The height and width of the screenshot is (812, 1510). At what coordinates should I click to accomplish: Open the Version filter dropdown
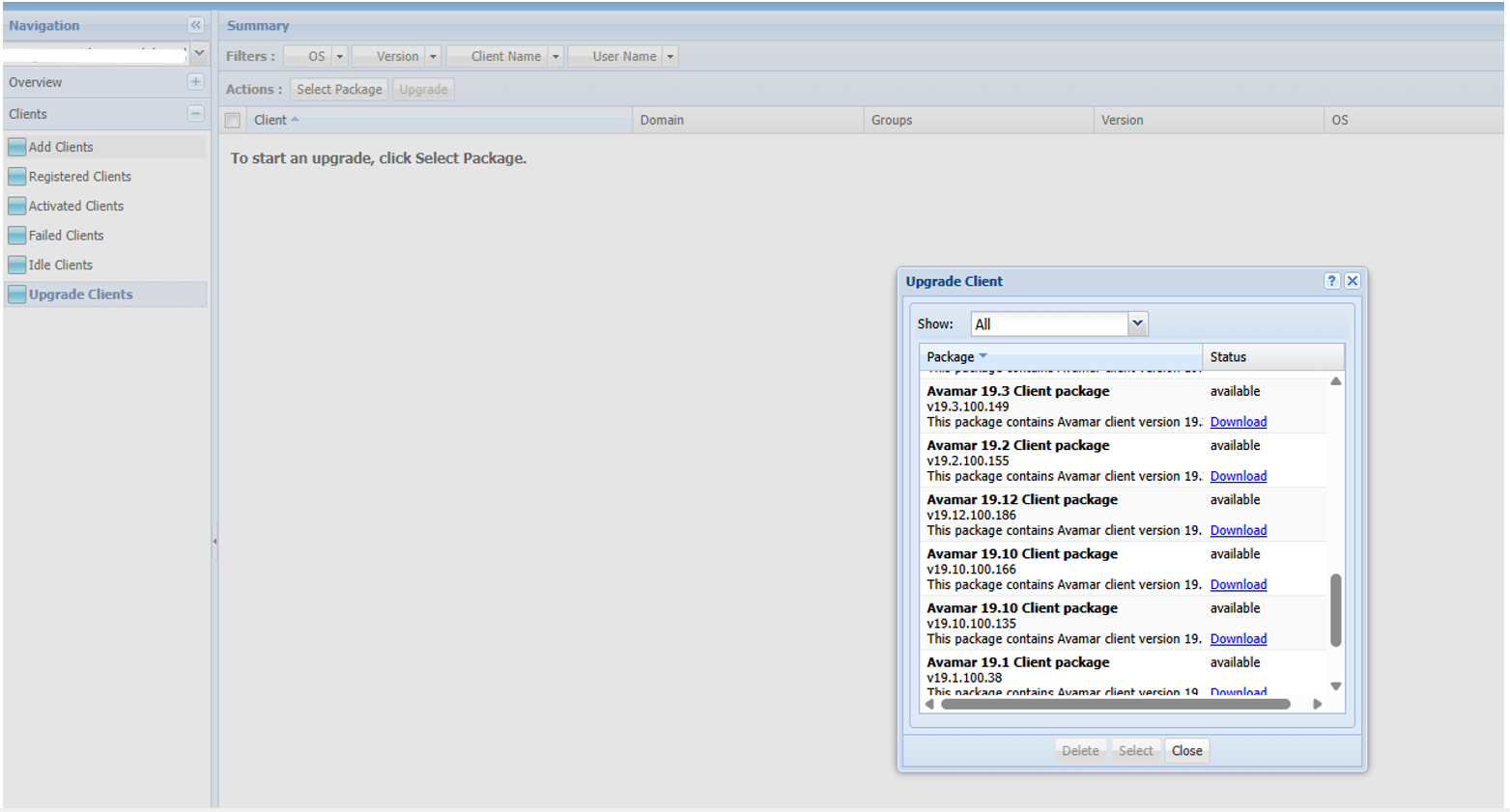[433, 57]
